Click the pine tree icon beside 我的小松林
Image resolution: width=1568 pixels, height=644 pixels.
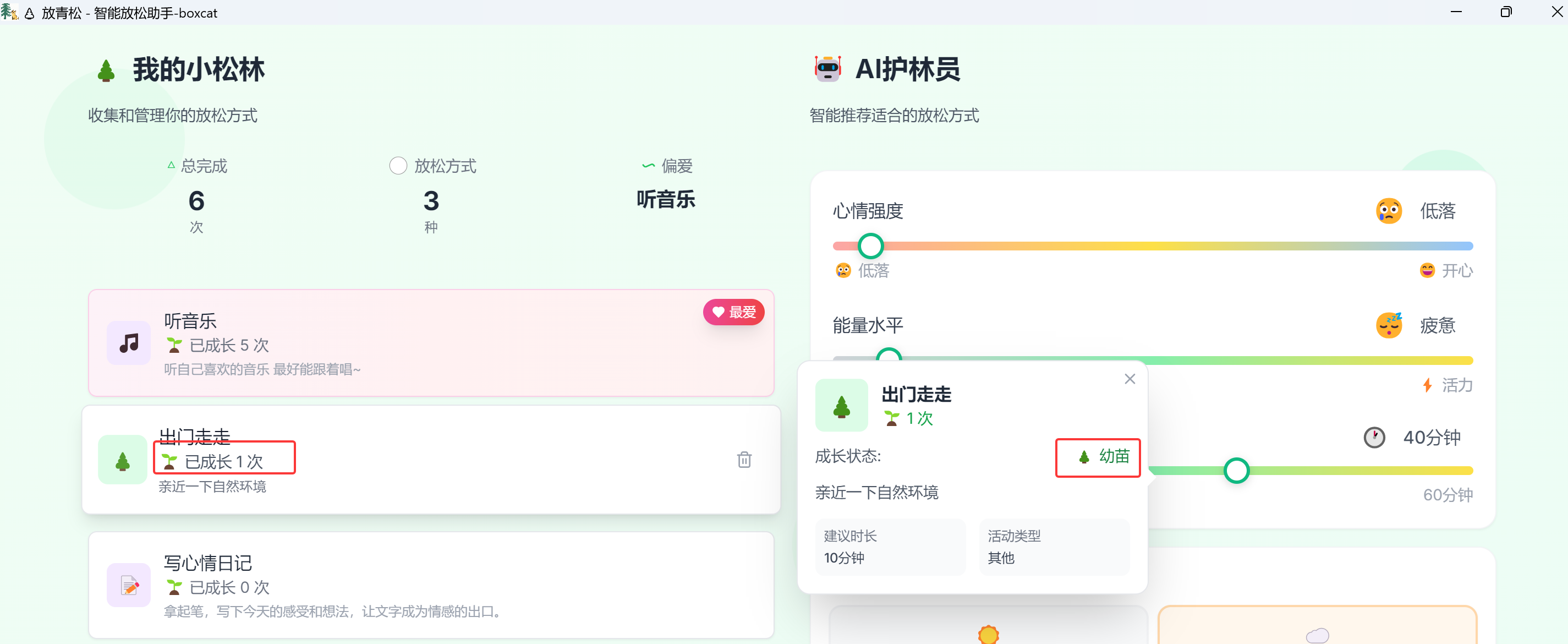(106, 70)
